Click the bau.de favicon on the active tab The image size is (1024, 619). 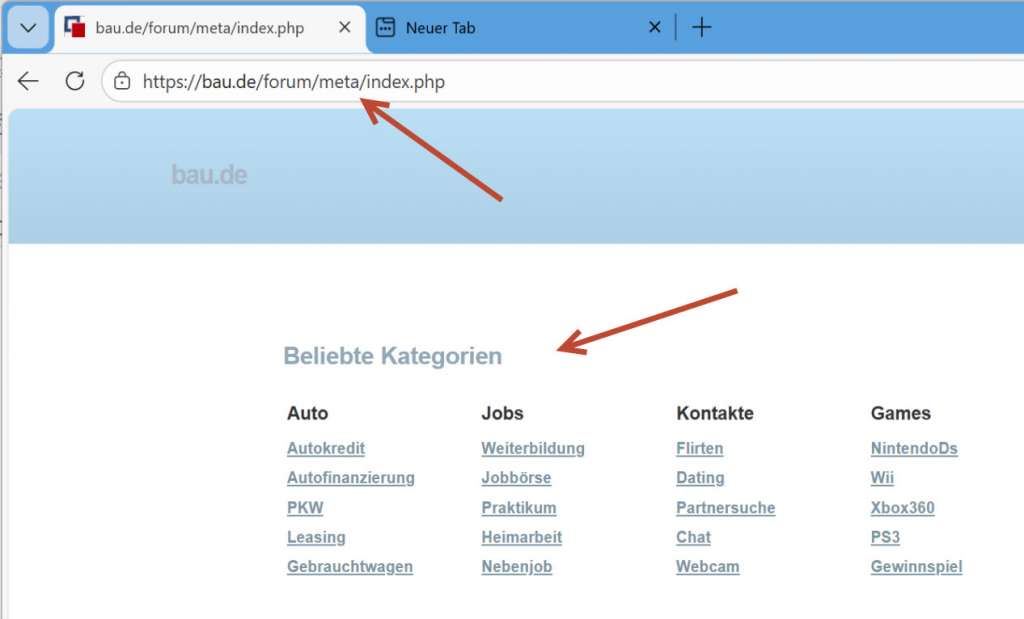click(75, 28)
